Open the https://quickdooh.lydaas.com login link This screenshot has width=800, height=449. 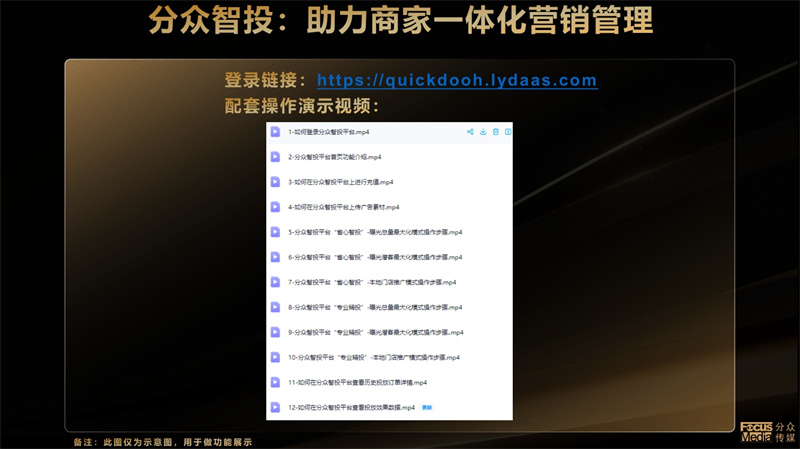point(457,80)
